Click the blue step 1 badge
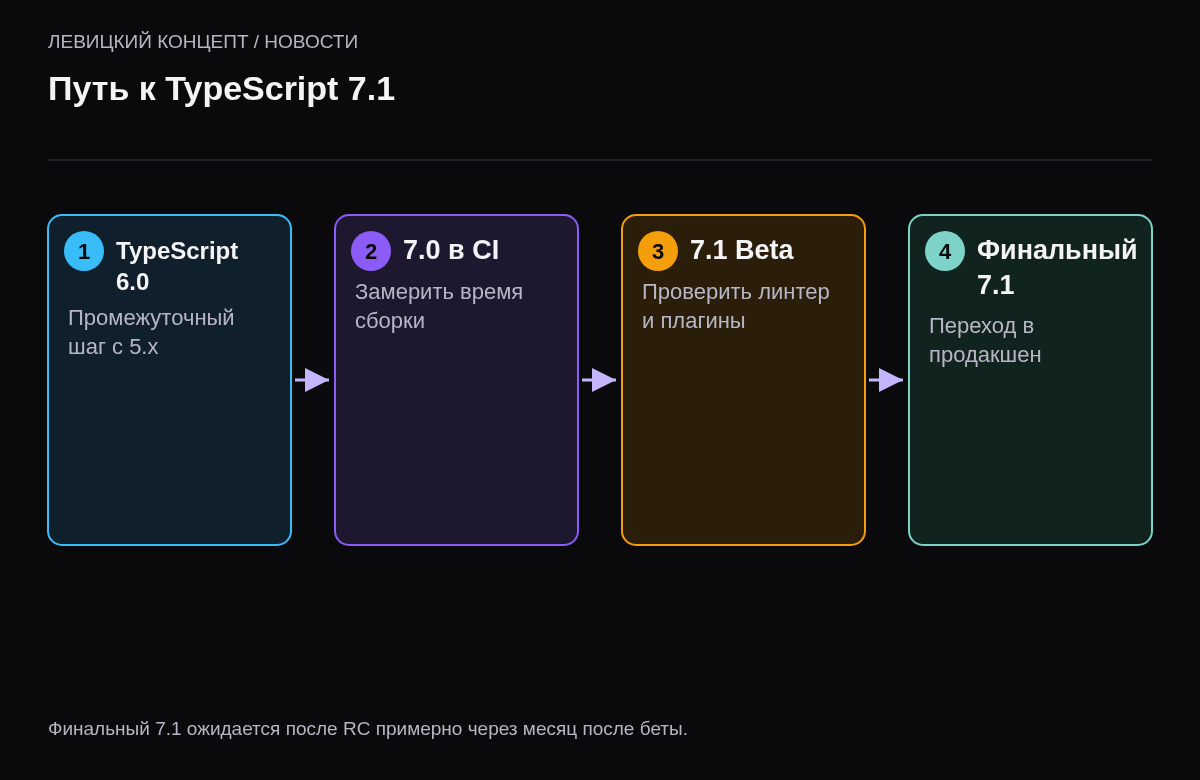 click(x=84, y=251)
